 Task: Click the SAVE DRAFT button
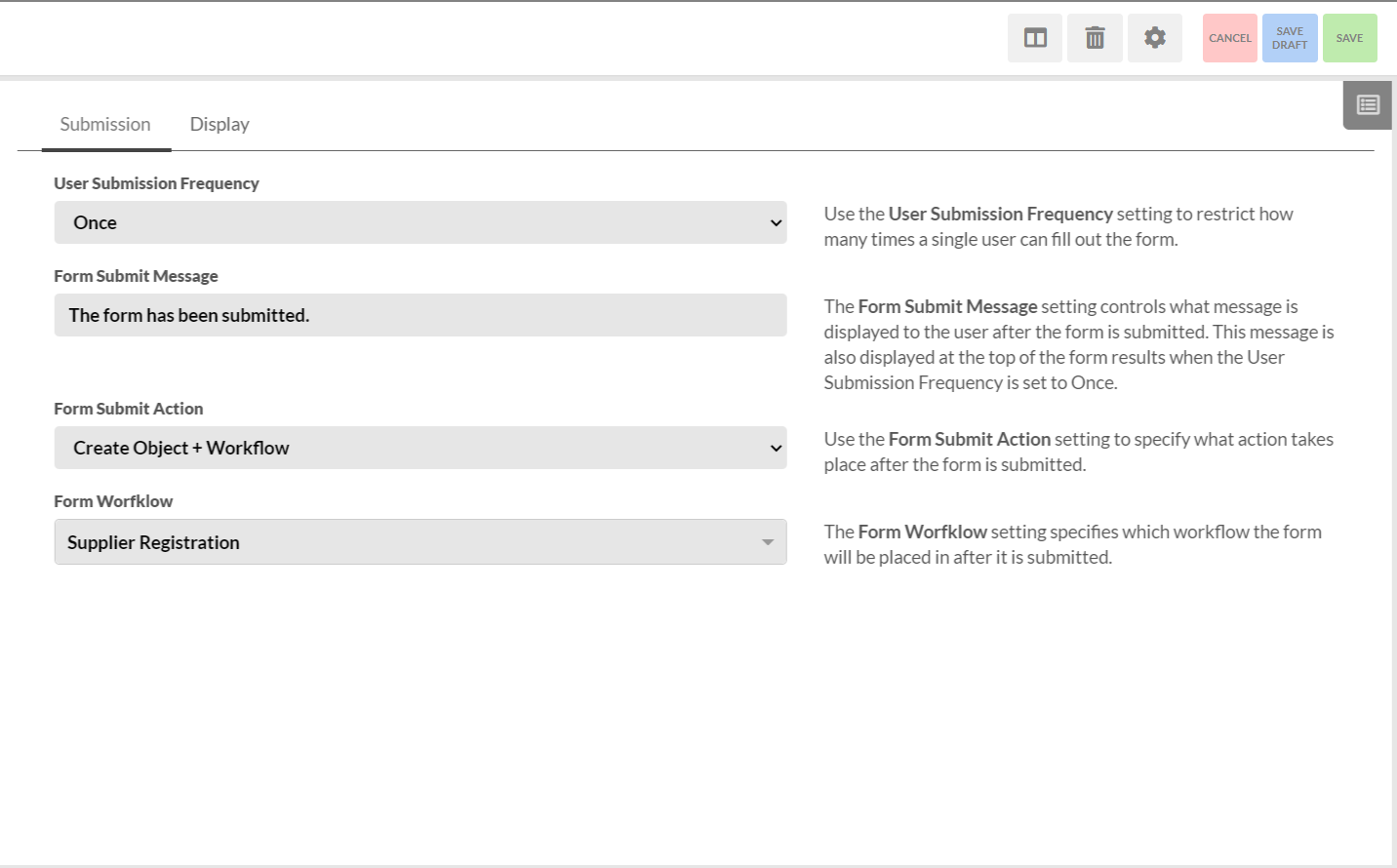point(1290,37)
